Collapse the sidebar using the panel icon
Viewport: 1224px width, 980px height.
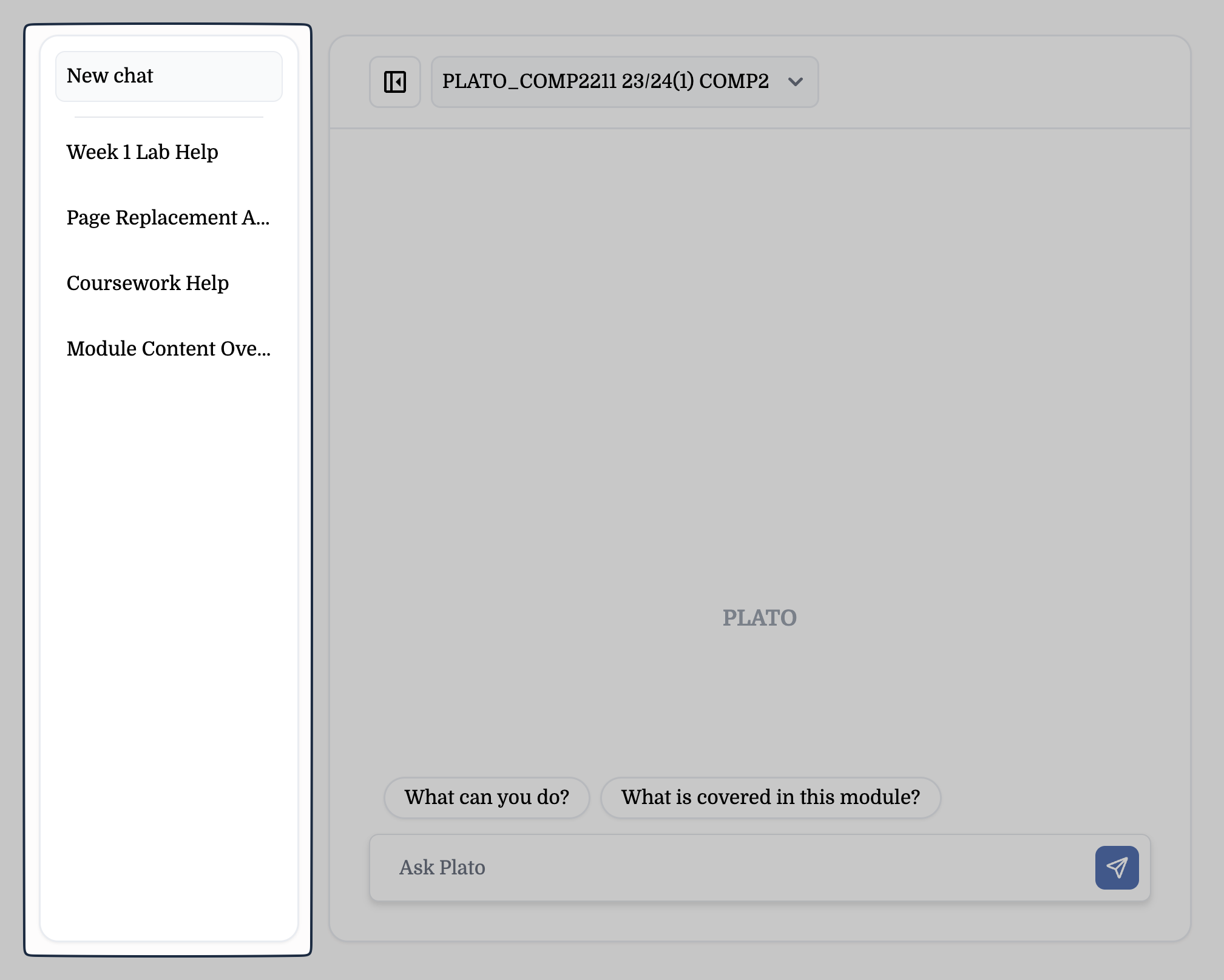395,82
